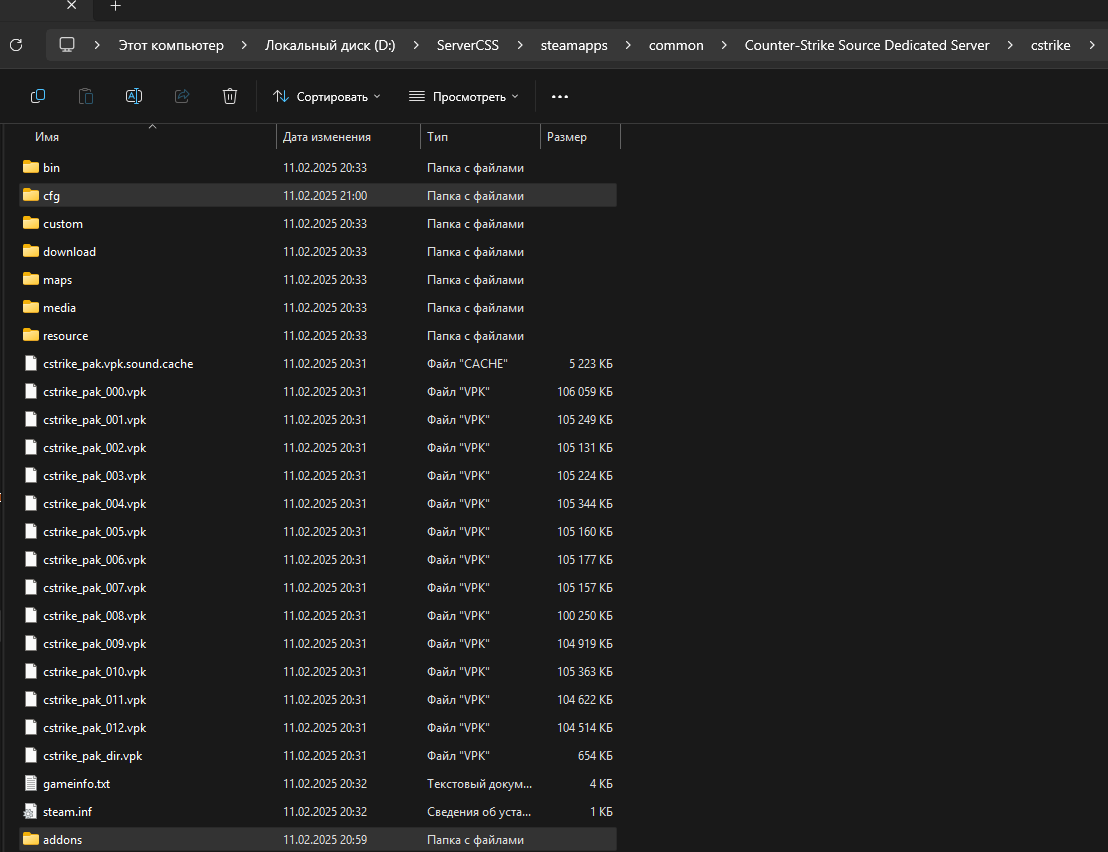Select file cstrike_pak_007.vpk
Image resolution: width=1108 pixels, height=852 pixels.
[x=95, y=588]
